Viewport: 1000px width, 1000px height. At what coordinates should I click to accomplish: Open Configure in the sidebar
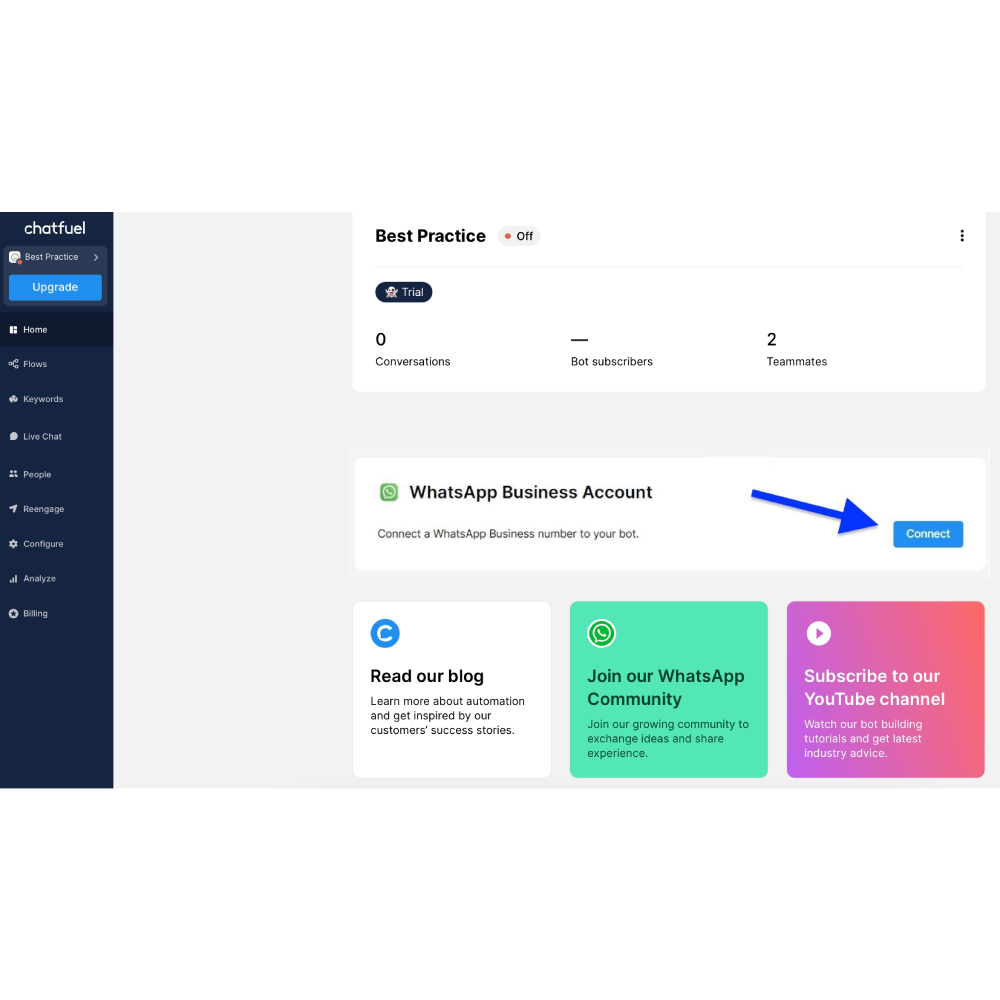click(x=57, y=543)
